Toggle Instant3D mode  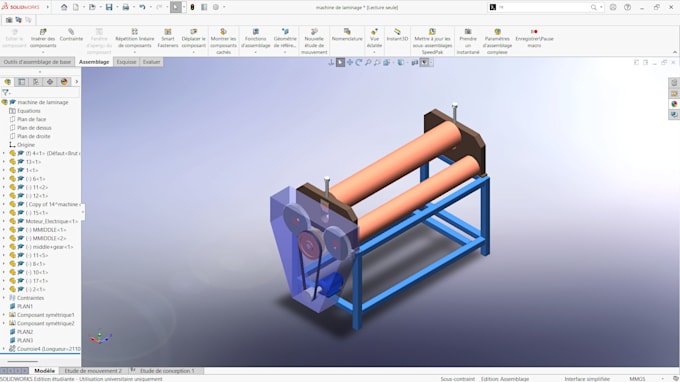[x=397, y=35]
